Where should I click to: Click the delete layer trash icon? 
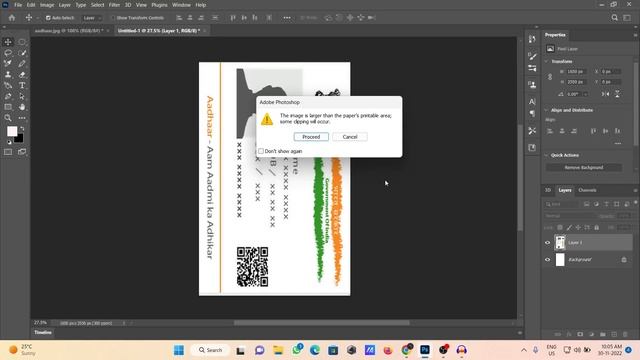pos(625,334)
